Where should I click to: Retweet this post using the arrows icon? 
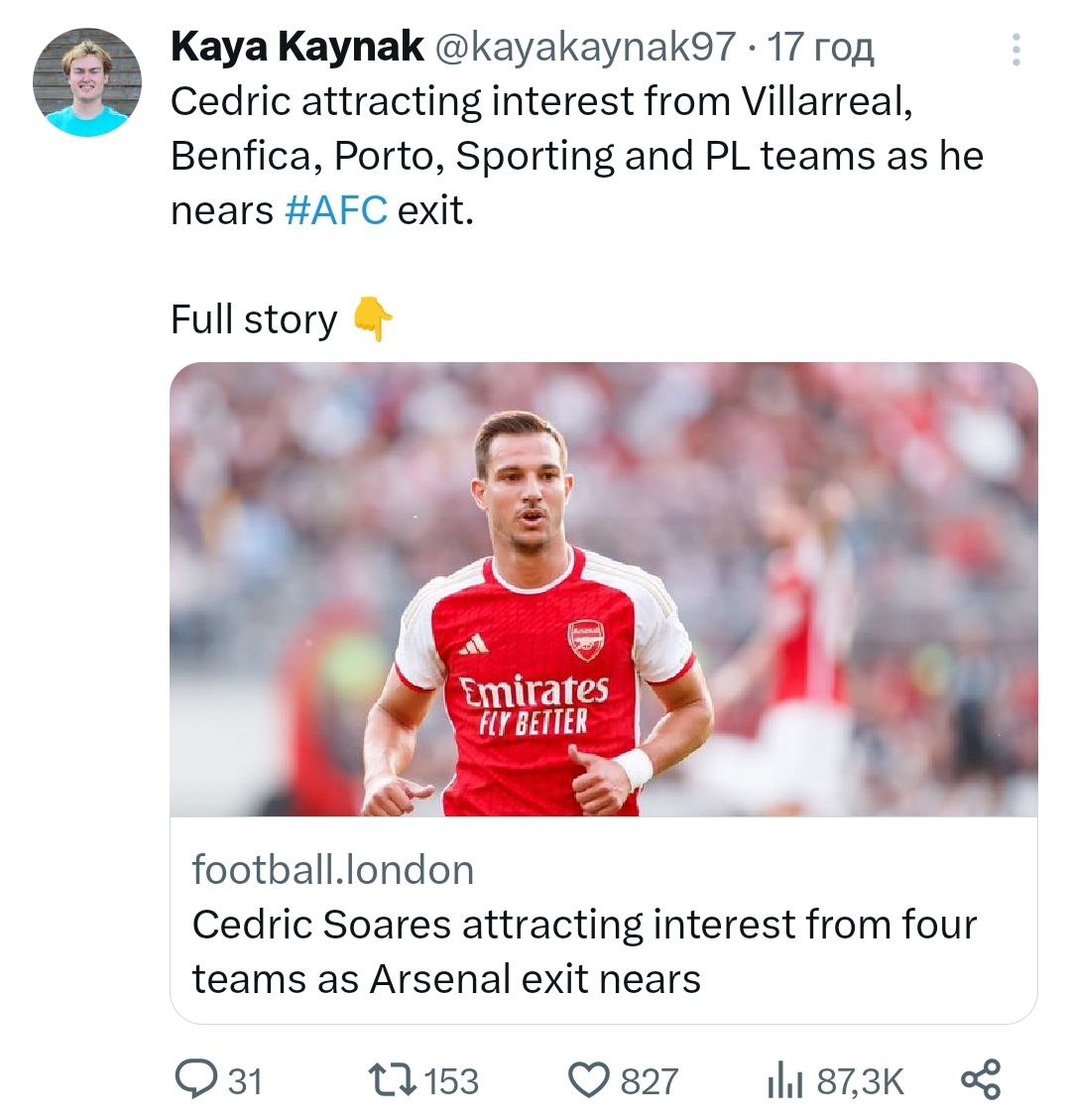coord(390,1079)
